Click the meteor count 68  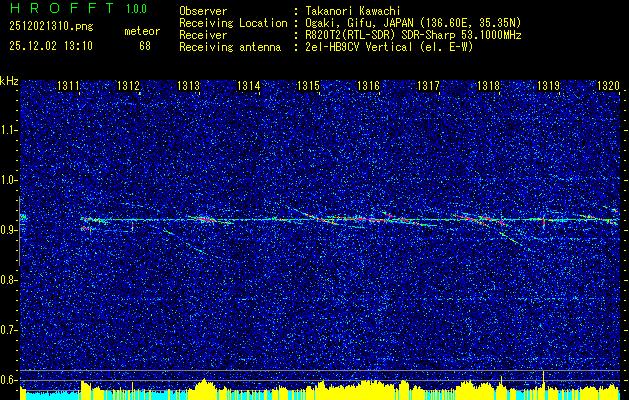[x=145, y=46]
